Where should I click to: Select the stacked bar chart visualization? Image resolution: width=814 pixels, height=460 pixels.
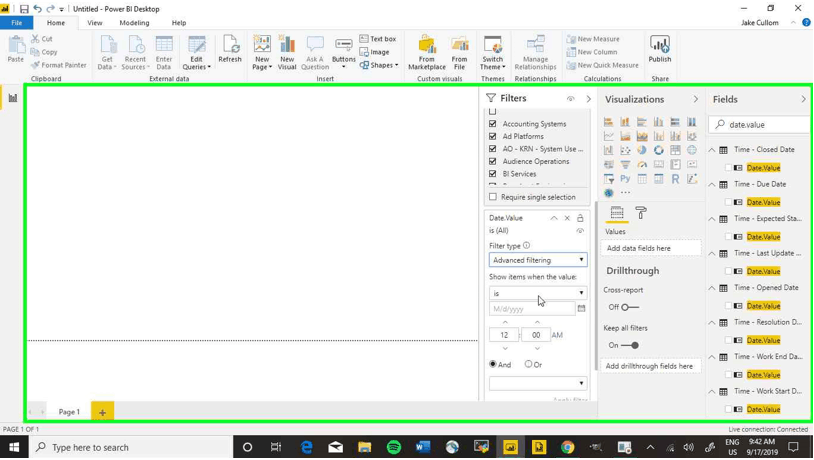tap(608, 122)
